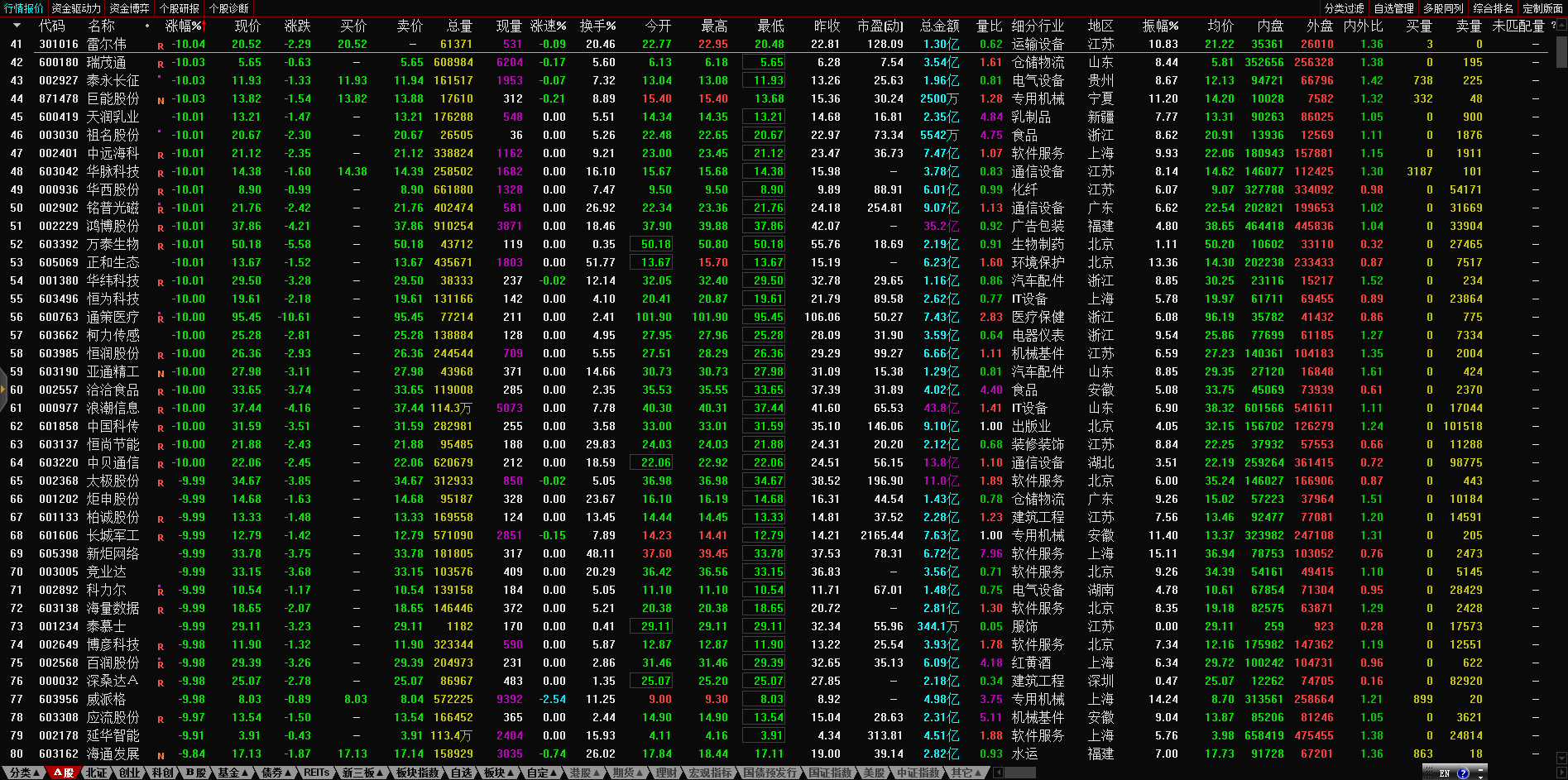Sort list by 换手% column
The width and height of the screenshot is (1568, 780).
click(x=597, y=26)
